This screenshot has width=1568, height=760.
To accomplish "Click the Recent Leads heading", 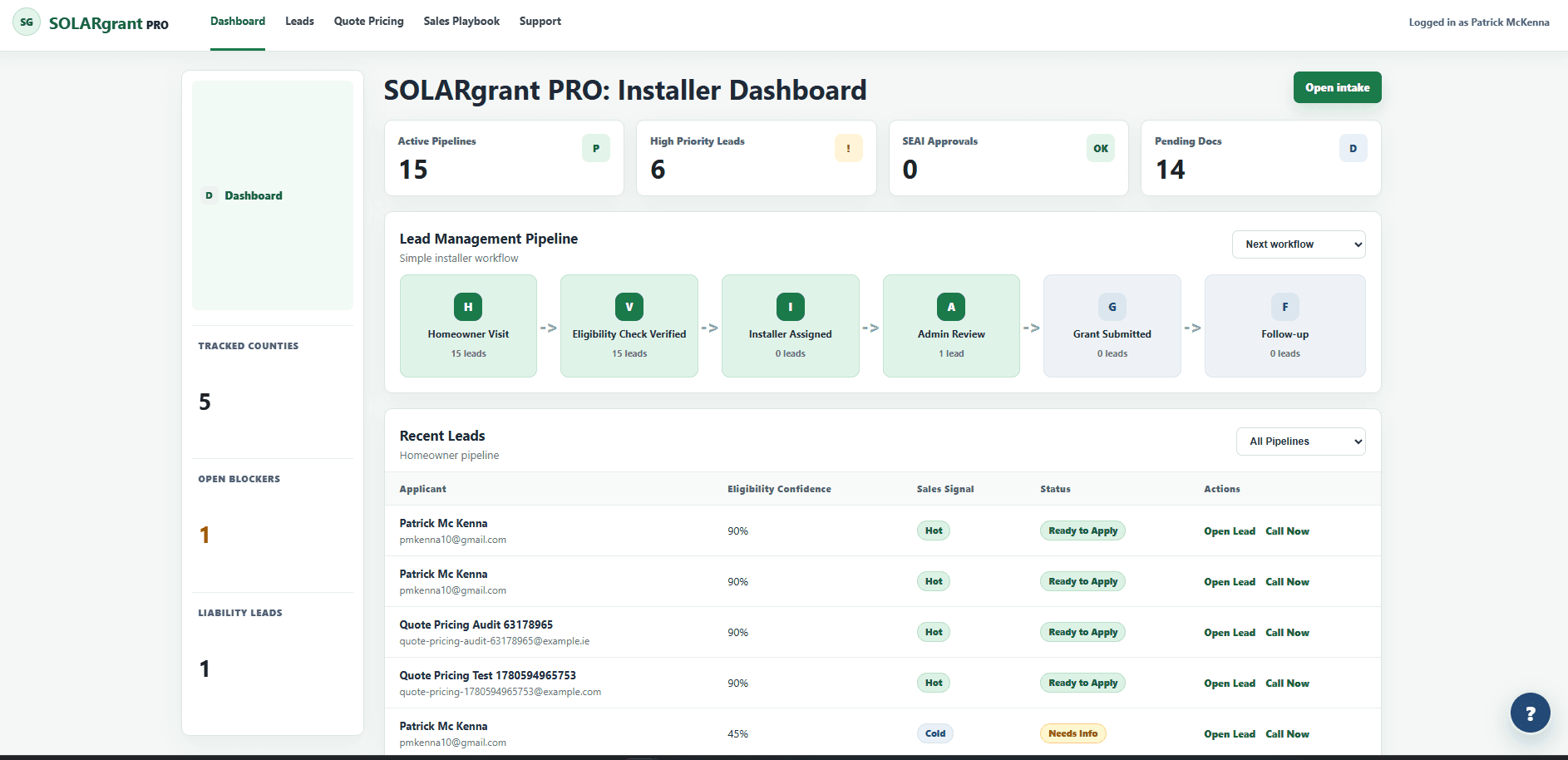I will click(442, 436).
